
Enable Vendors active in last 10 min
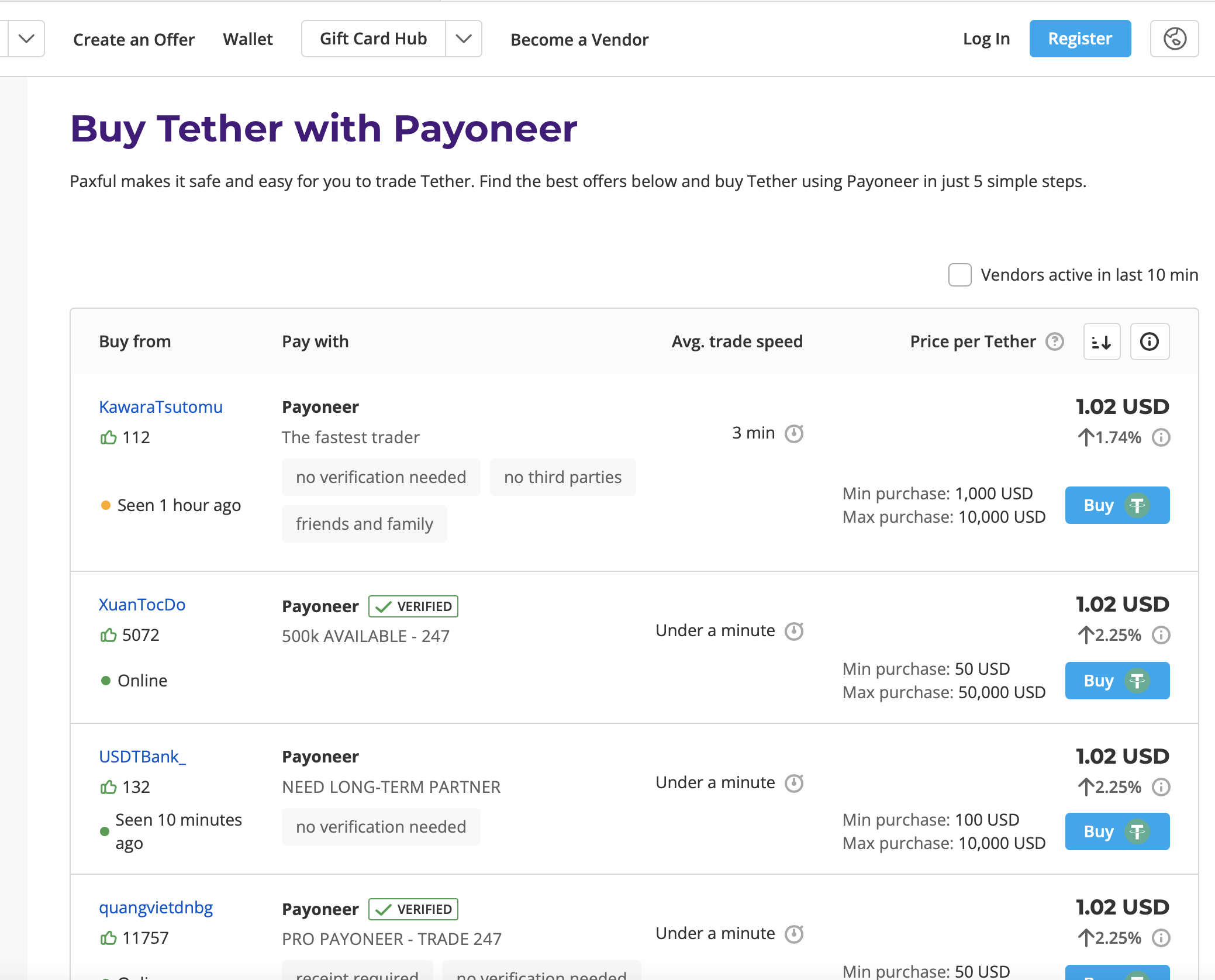pos(959,275)
